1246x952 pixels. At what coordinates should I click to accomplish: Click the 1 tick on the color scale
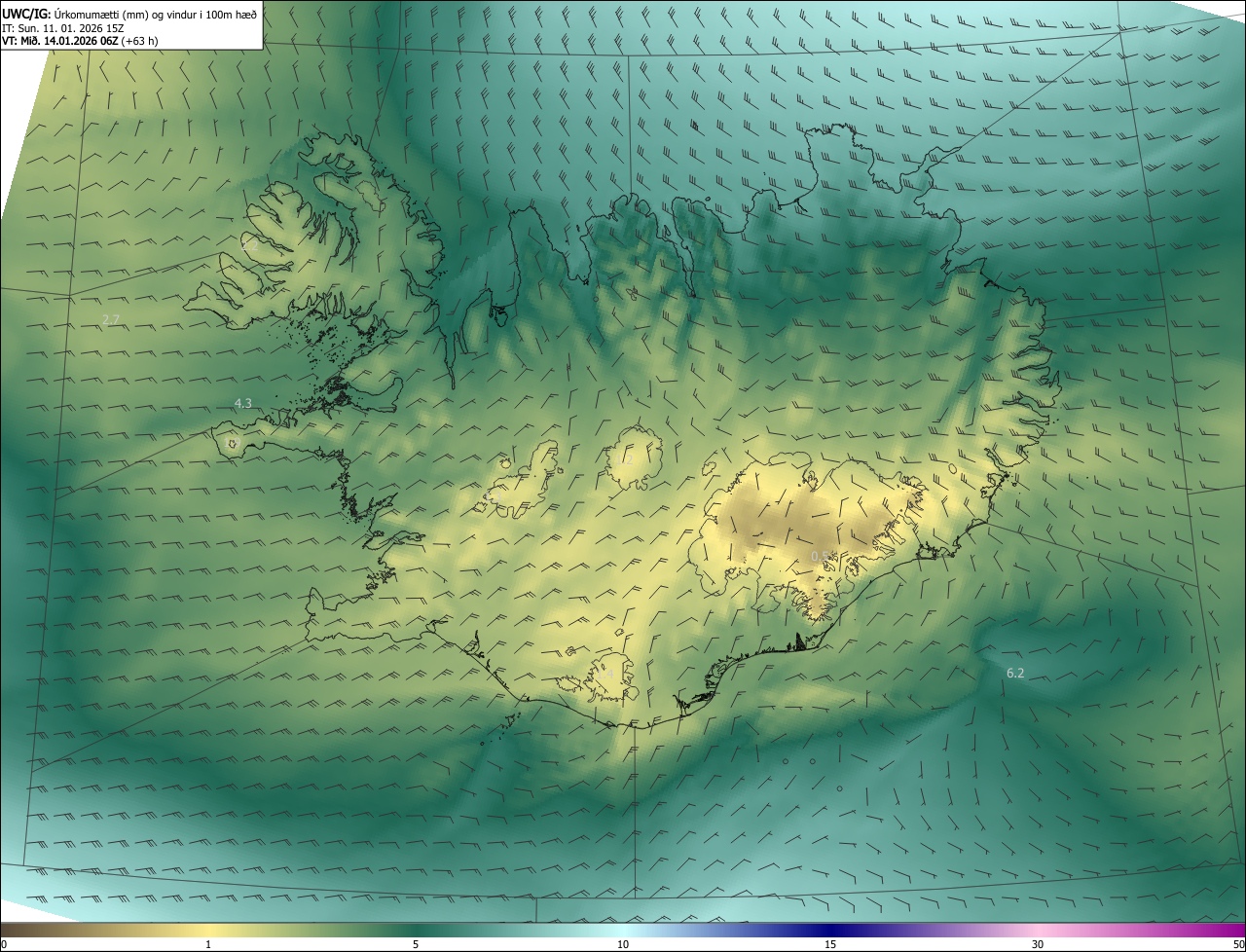click(208, 944)
